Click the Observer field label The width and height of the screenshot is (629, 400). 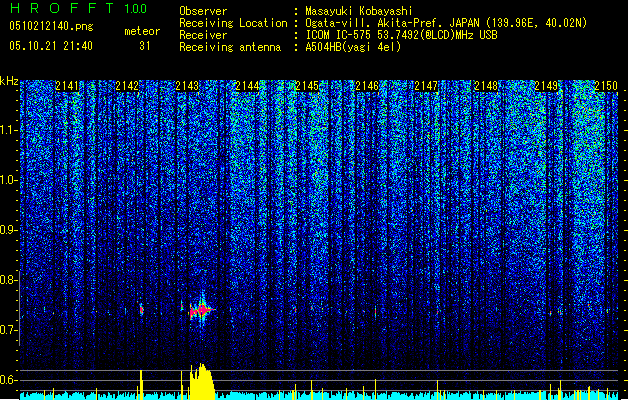(x=203, y=11)
